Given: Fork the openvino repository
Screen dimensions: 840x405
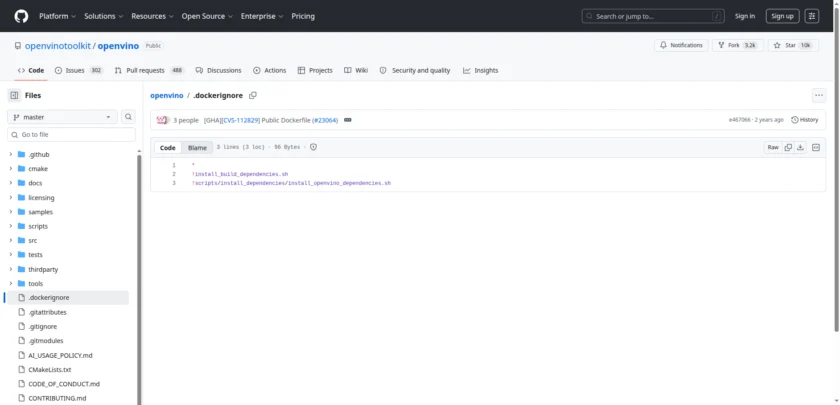Looking at the screenshot, I should (x=738, y=46).
